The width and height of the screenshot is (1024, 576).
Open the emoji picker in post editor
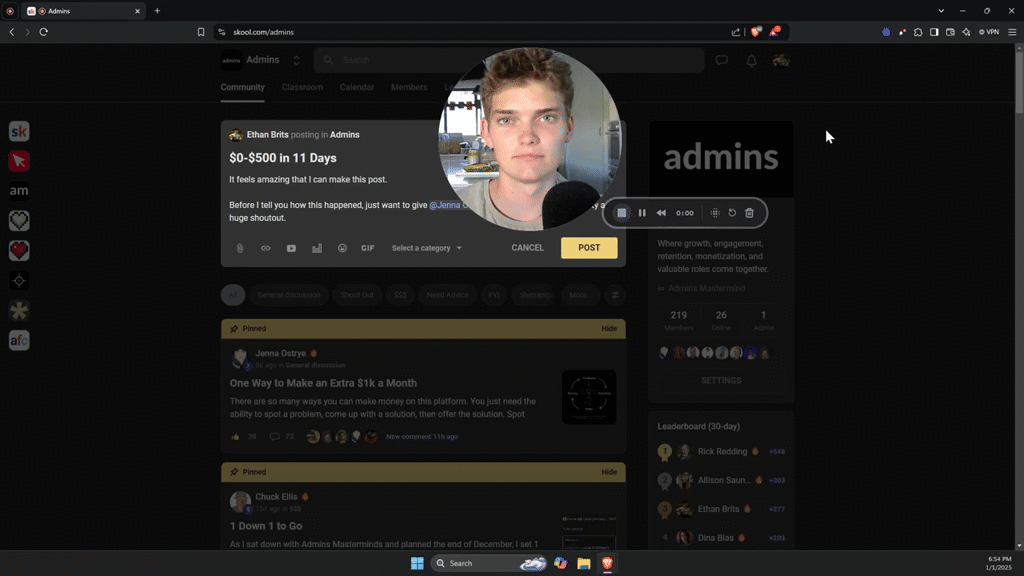[342, 248]
